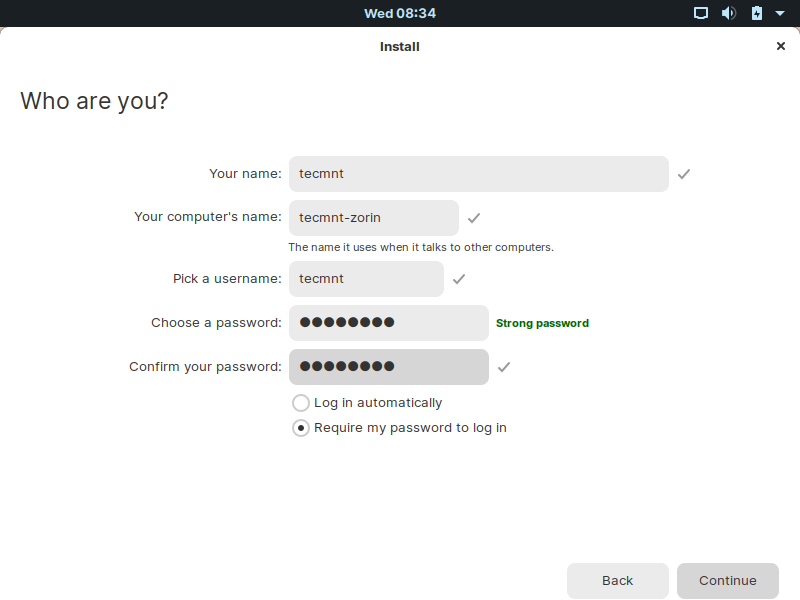Select Require my password to log in
This screenshot has height=600, width=800.
[301, 428]
